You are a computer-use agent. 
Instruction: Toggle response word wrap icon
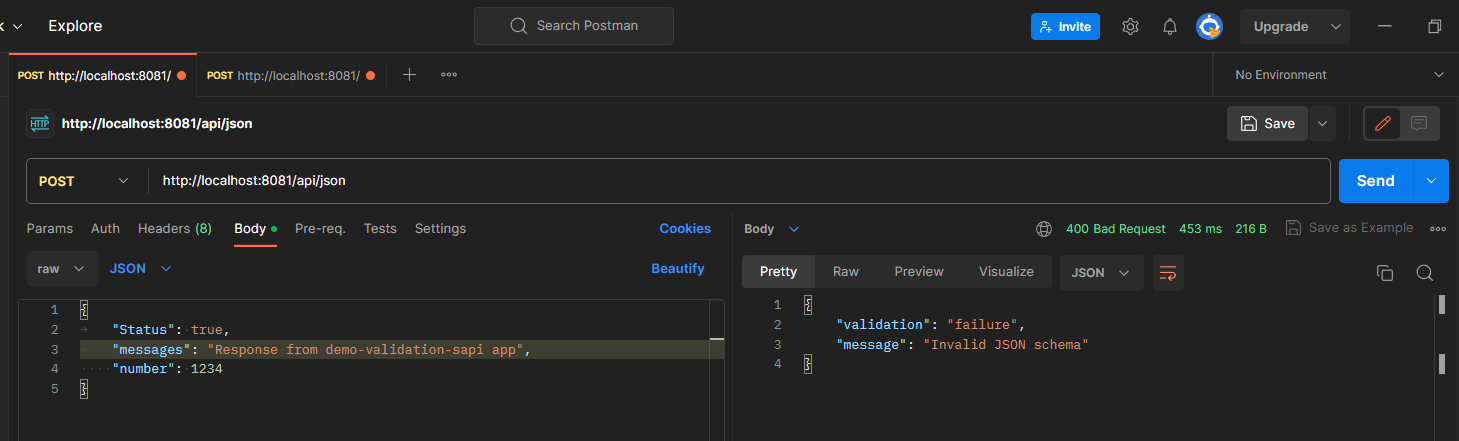1167,273
